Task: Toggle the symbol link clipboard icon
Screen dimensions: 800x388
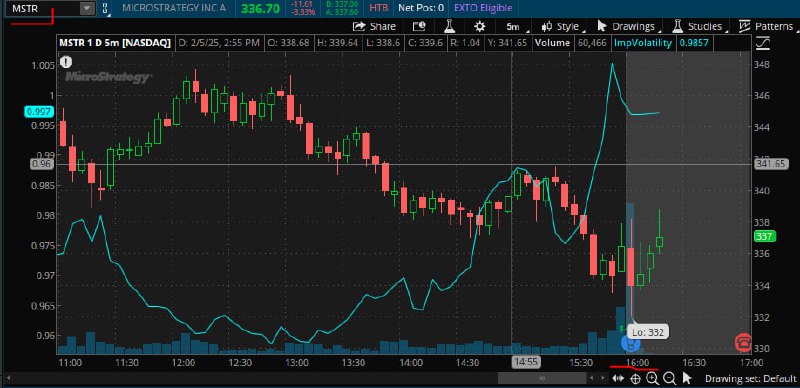Action: pyautogui.click(x=105, y=9)
